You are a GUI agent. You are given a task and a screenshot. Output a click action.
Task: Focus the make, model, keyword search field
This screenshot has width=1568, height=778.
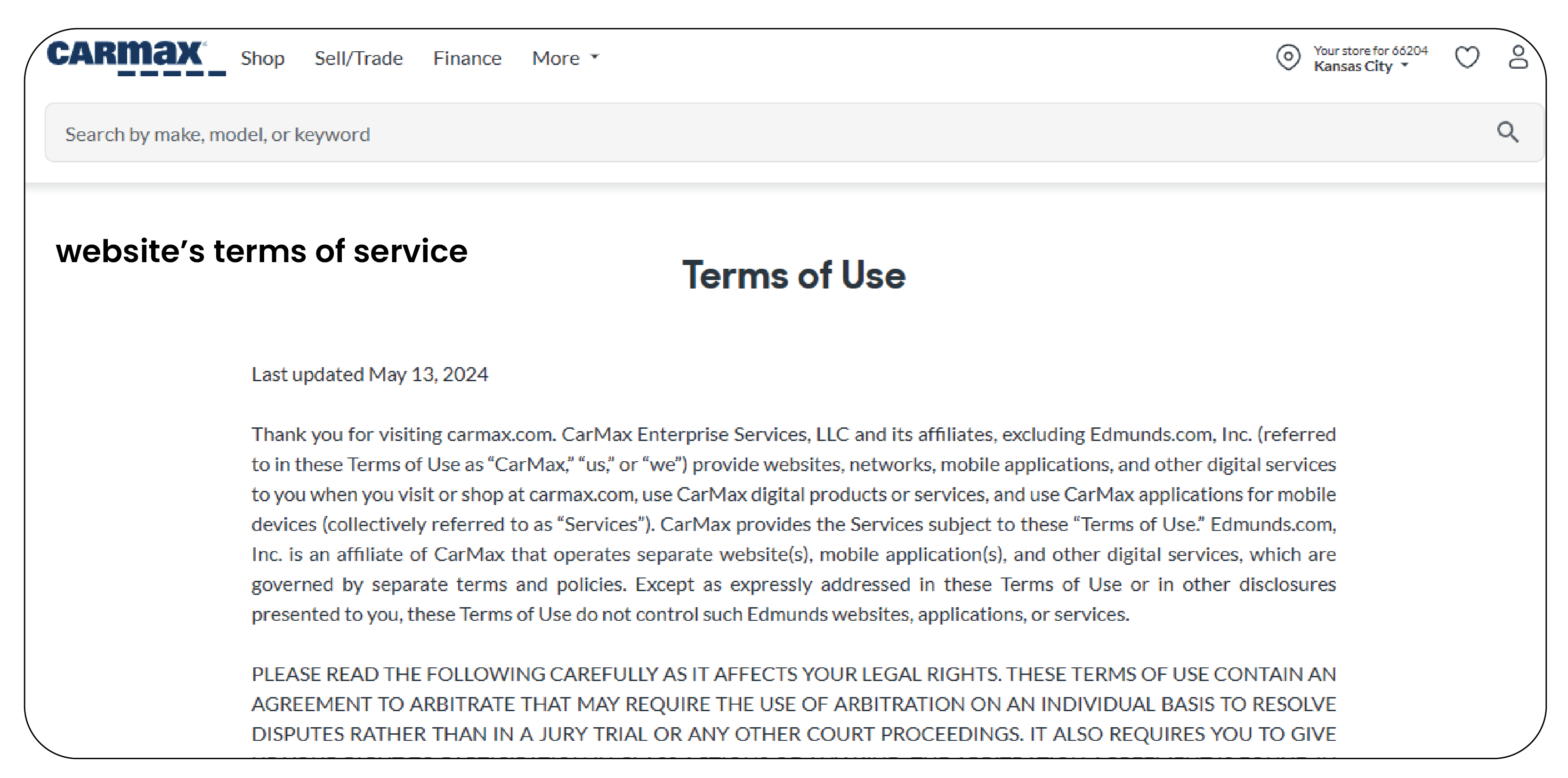[794, 133]
